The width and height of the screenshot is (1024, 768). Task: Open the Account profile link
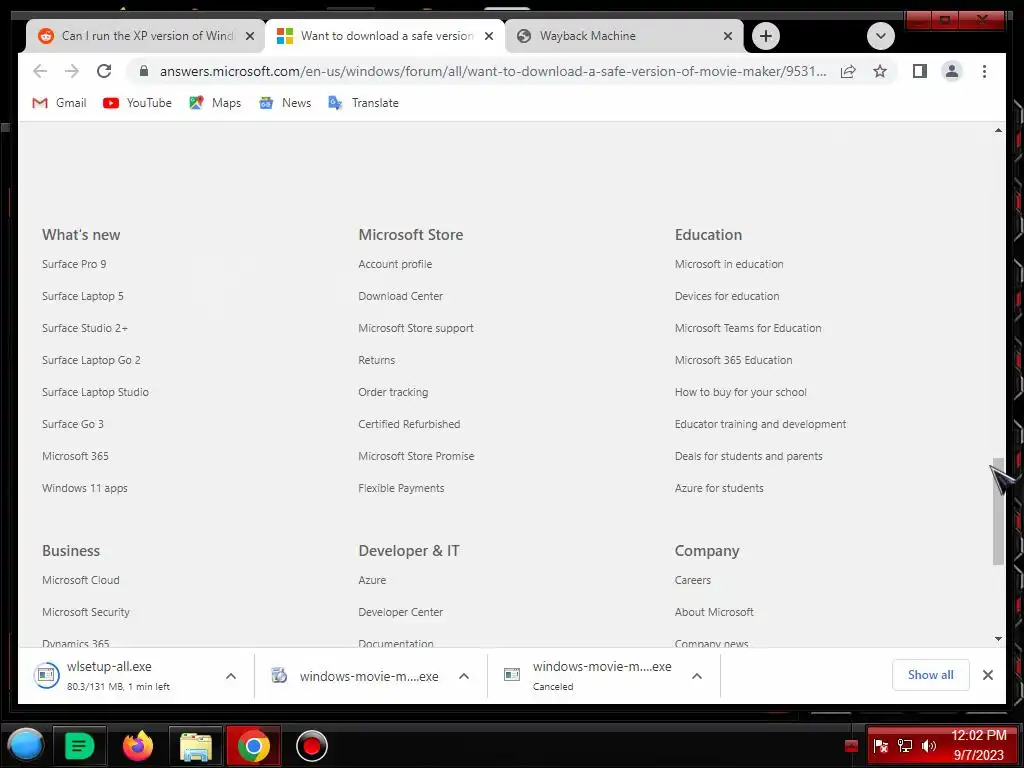[395, 264]
